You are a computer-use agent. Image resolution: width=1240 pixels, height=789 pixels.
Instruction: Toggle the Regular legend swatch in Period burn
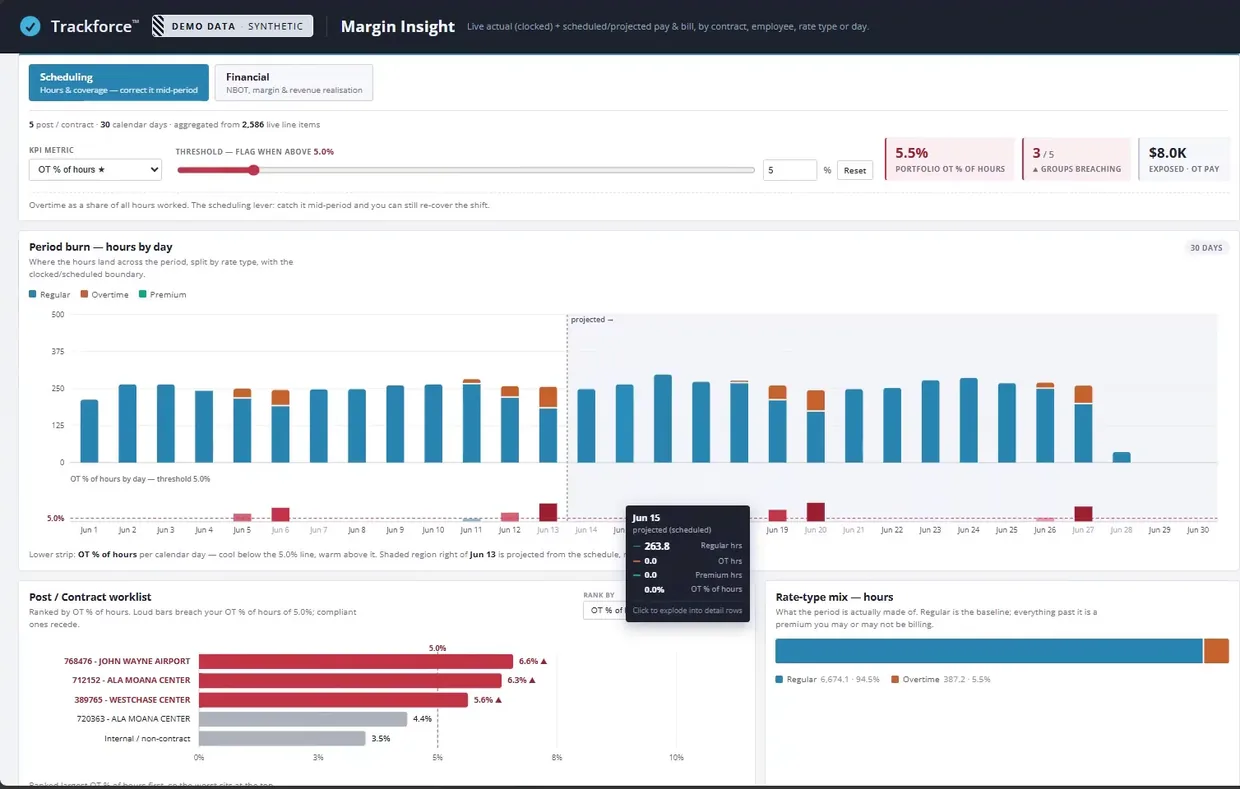(33, 295)
